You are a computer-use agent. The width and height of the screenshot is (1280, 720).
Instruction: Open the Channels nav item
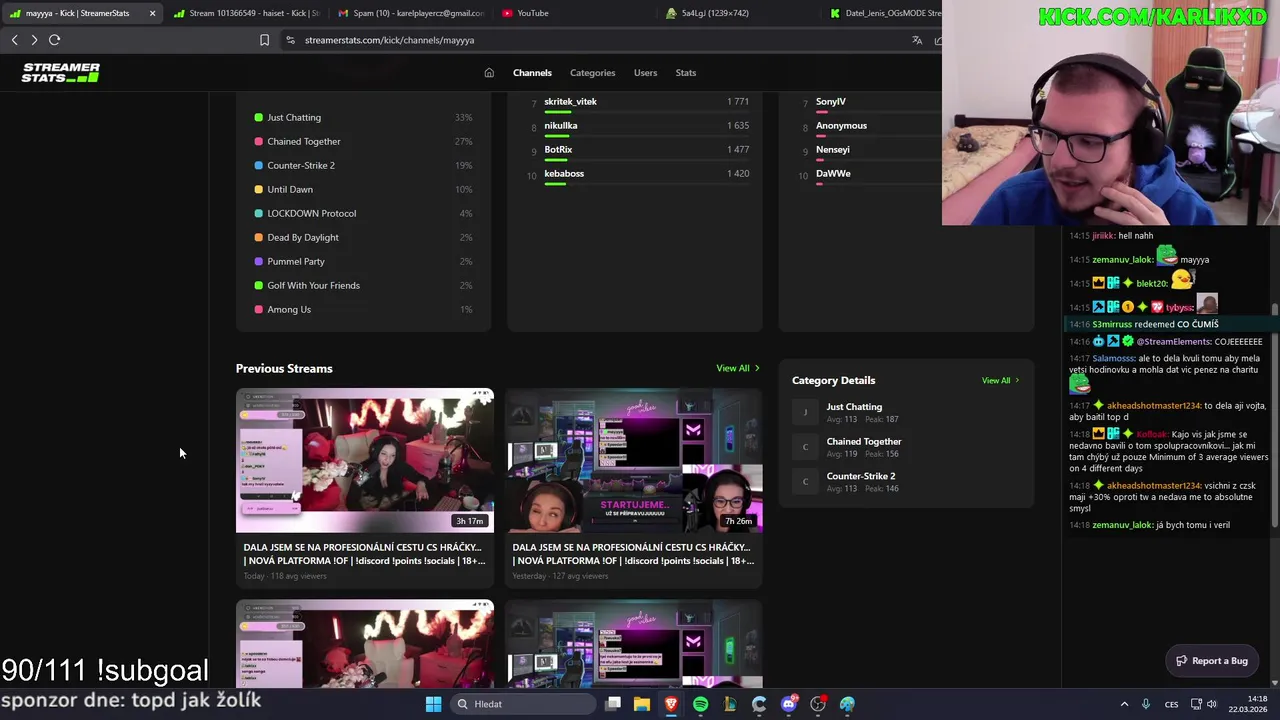[x=532, y=73]
